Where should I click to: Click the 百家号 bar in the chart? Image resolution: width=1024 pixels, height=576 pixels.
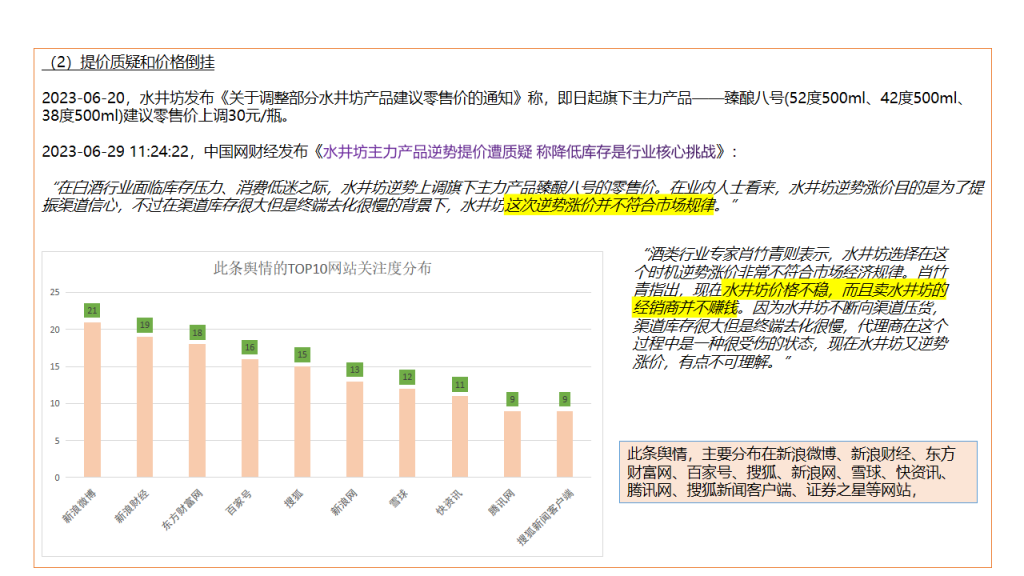click(248, 418)
